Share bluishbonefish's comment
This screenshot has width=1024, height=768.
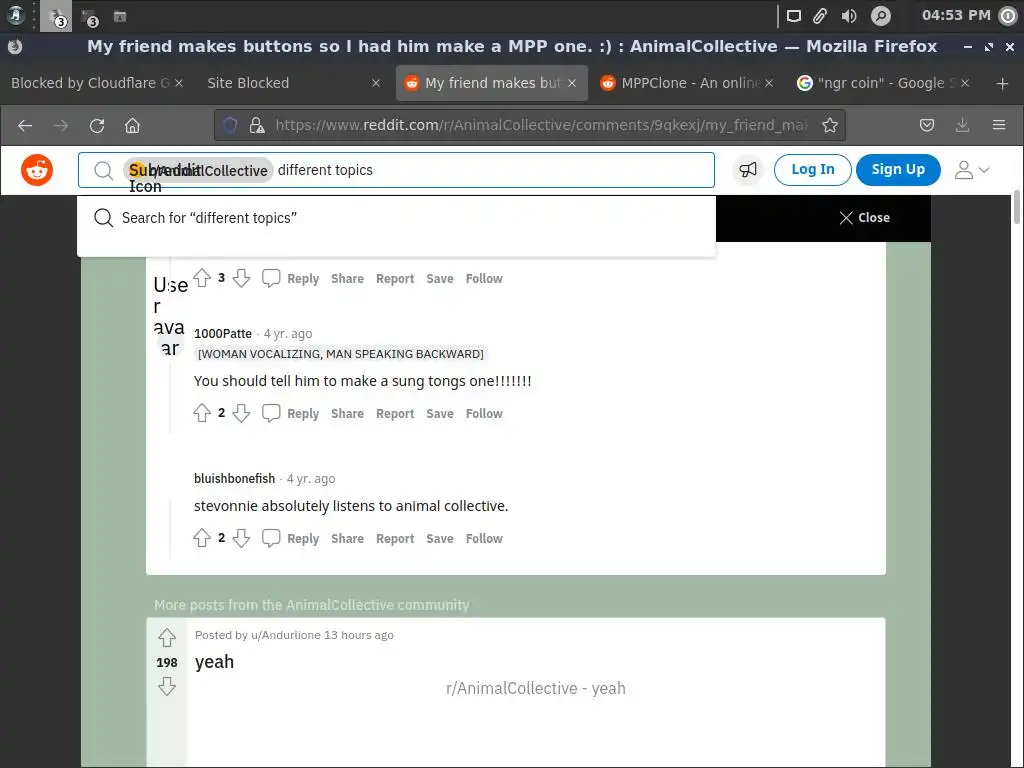[347, 539]
